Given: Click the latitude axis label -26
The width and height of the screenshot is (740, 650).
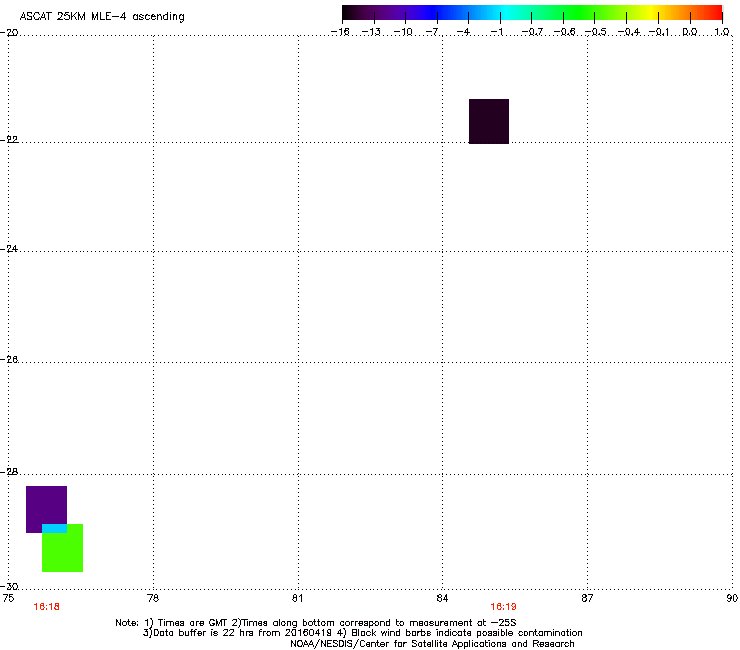Looking at the screenshot, I should [9, 359].
